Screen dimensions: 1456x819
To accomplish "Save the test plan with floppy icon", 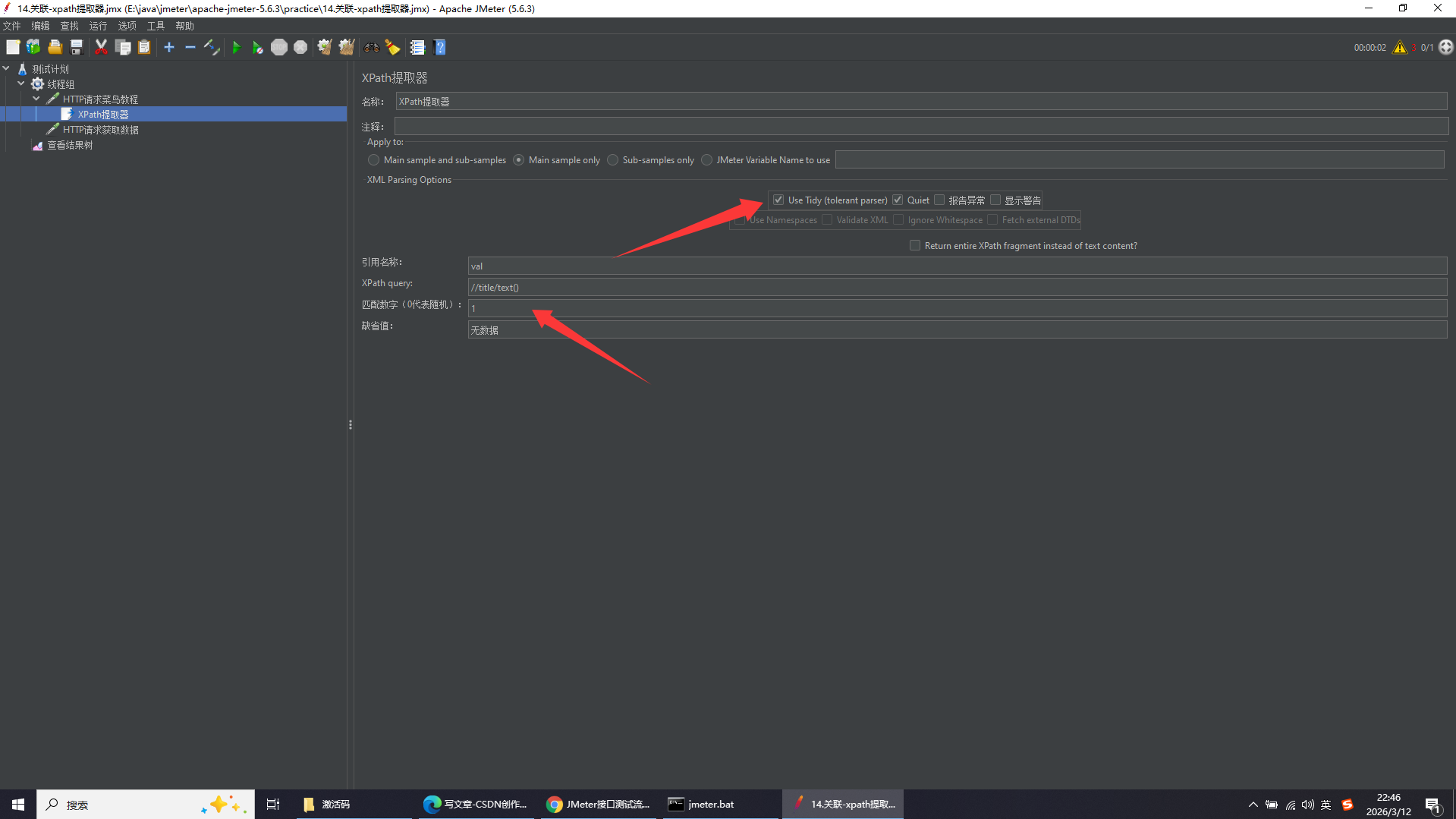I will (x=76, y=47).
